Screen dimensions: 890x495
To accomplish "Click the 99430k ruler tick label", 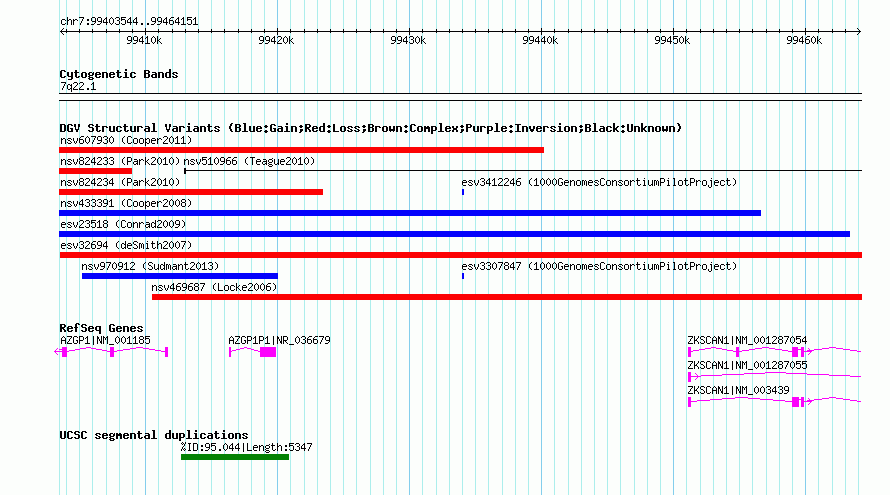I will (408, 40).
